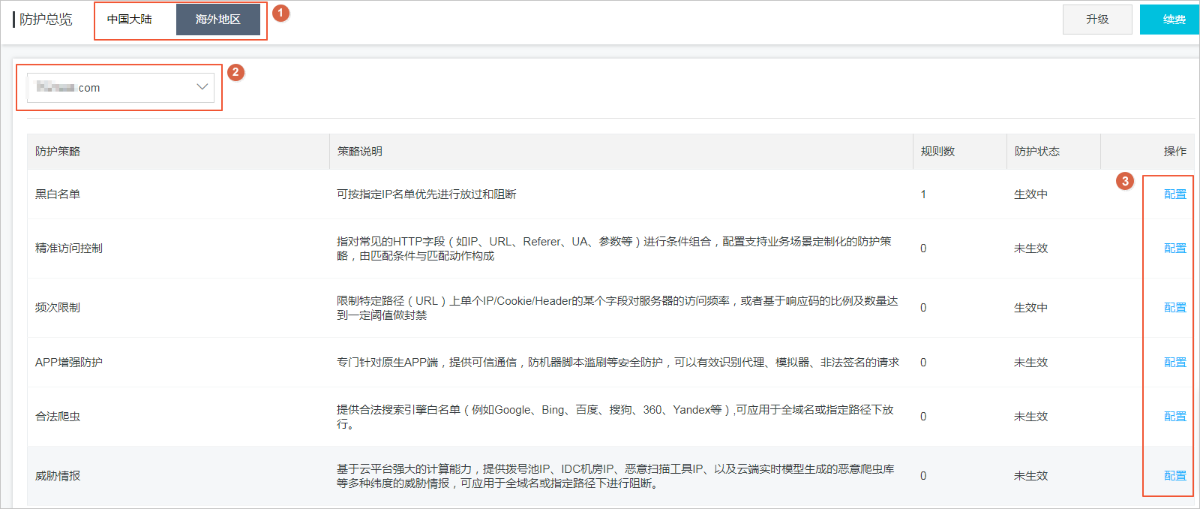Click the 防护总览 page title
The image size is (1200, 509).
(x=46, y=19)
